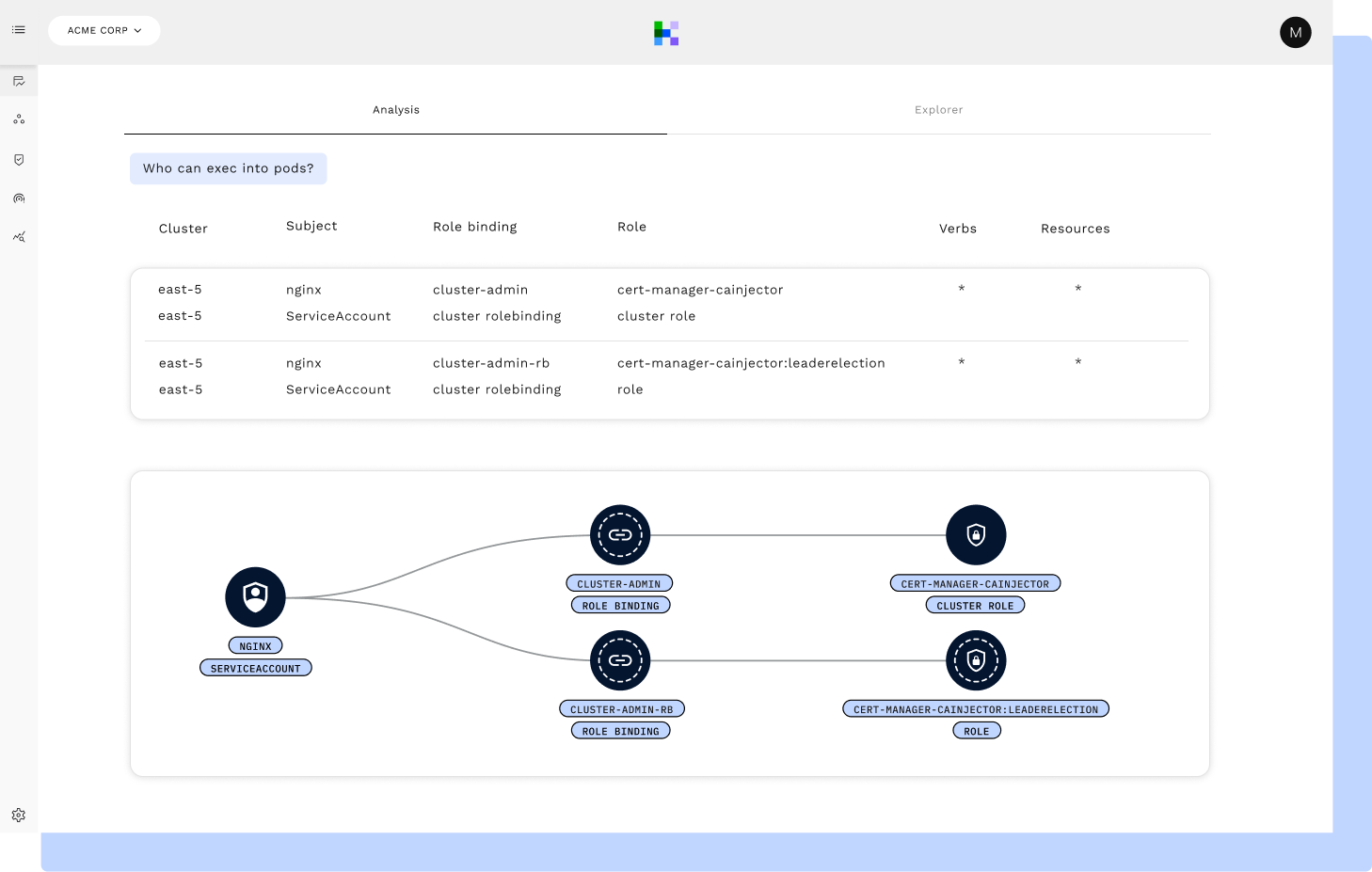
Task: Select the Analysis tab
Action: (x=396, y=110)
